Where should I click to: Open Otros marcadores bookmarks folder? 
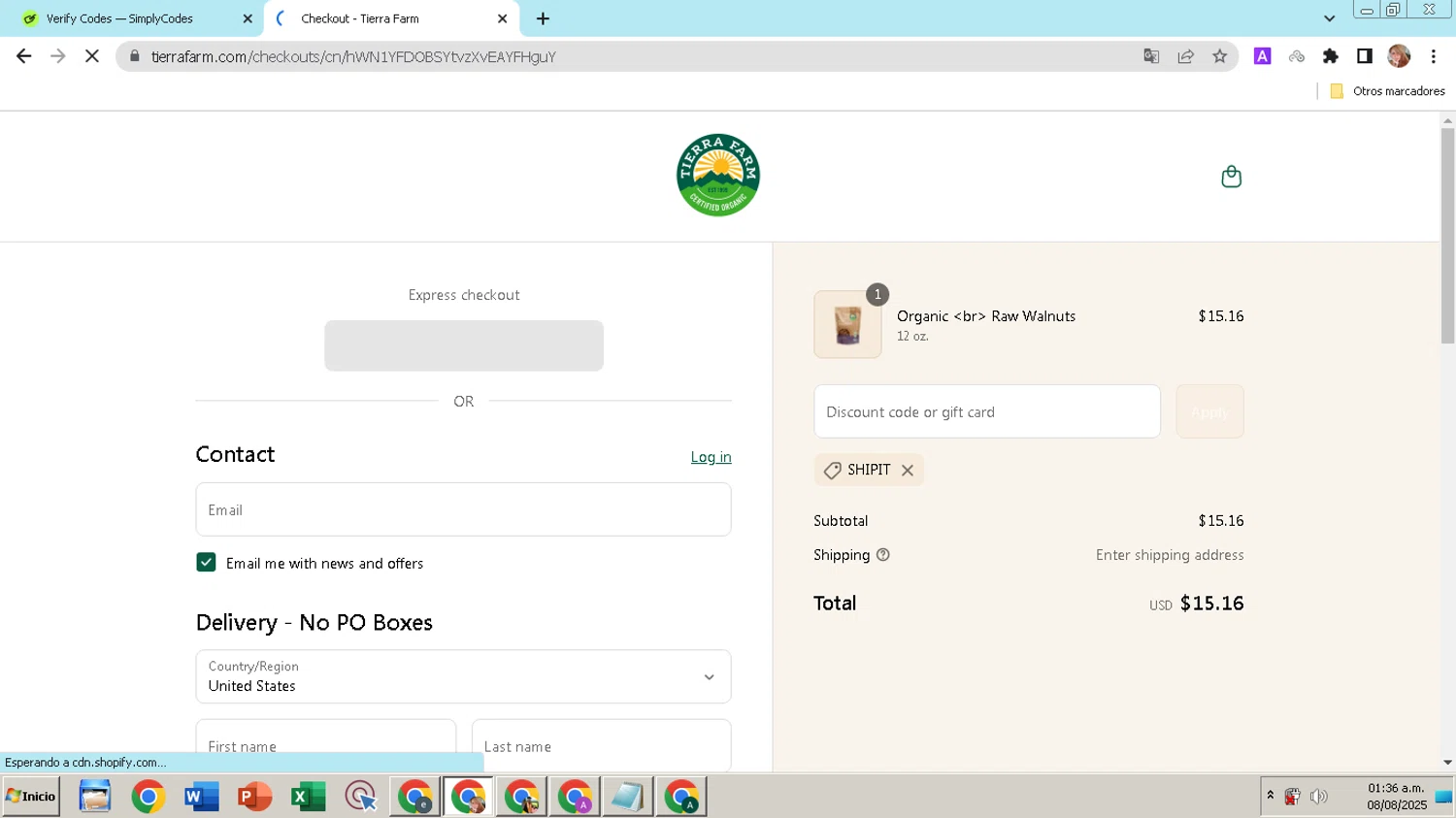click(1387, 90)
